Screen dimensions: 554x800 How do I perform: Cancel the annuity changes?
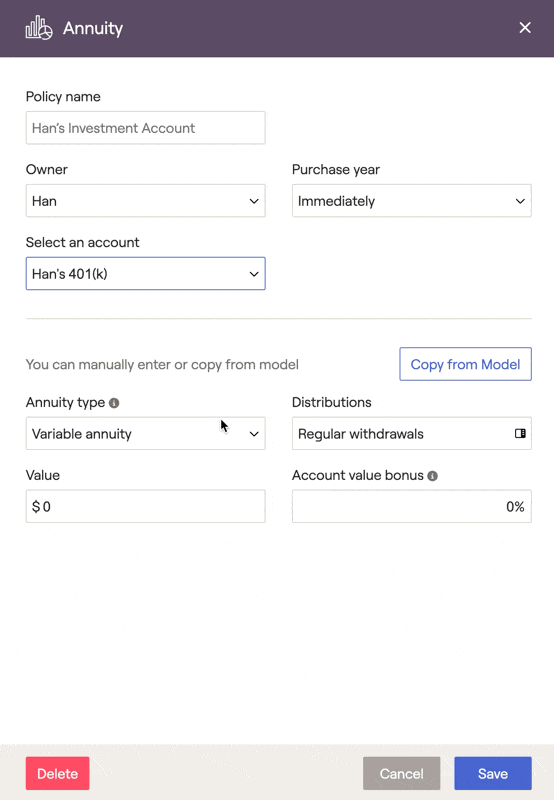click(401, 773)
